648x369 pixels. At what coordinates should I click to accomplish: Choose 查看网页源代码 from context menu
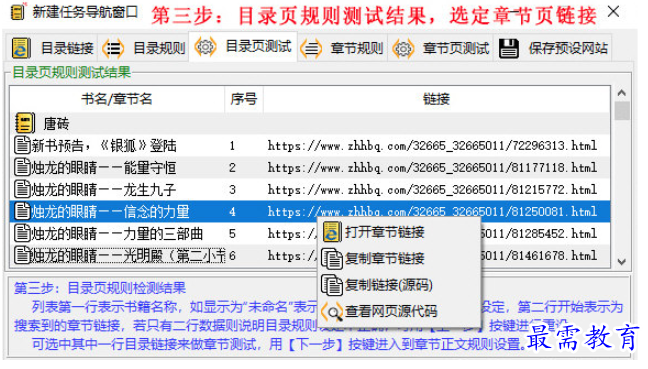pyautogui.click(x=399, y=312)
